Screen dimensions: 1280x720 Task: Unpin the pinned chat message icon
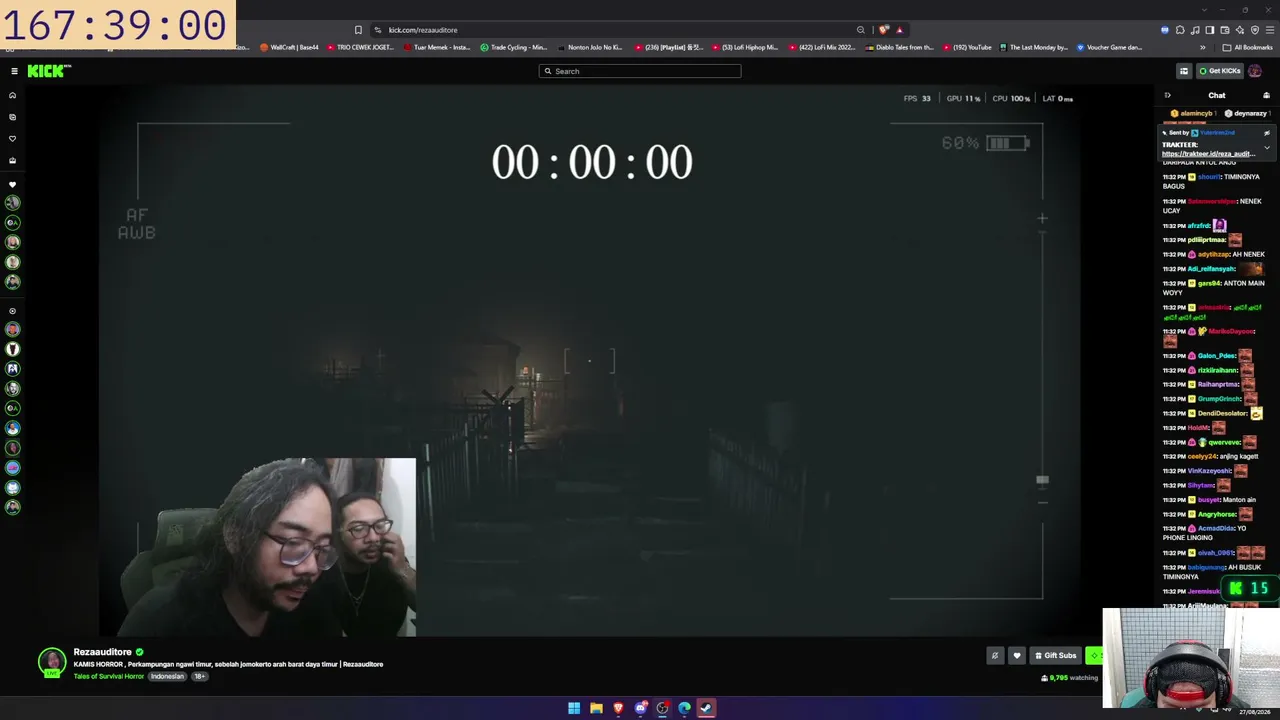pos(1267,133)
